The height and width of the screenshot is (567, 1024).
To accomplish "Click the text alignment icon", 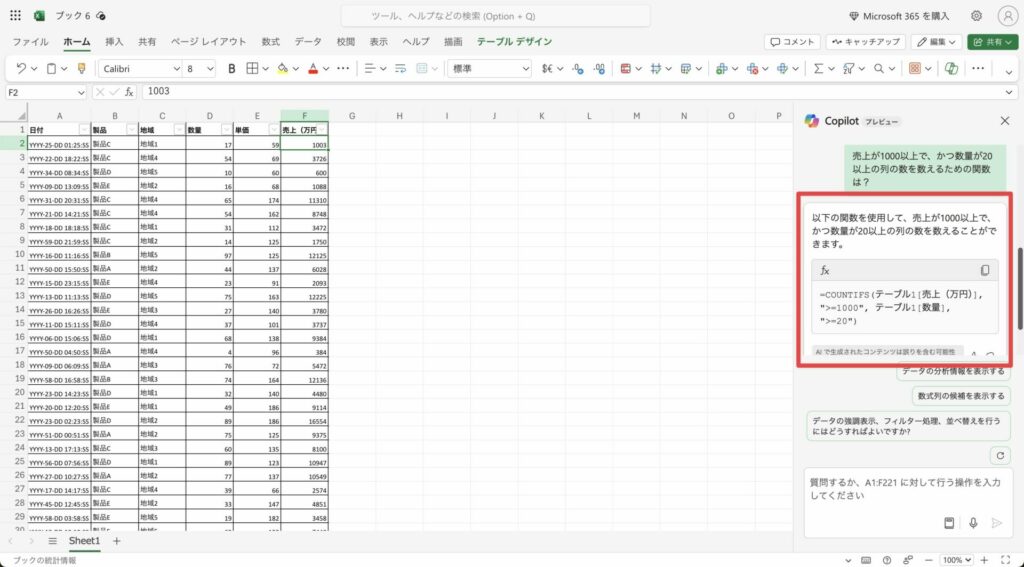I will 370,69.
